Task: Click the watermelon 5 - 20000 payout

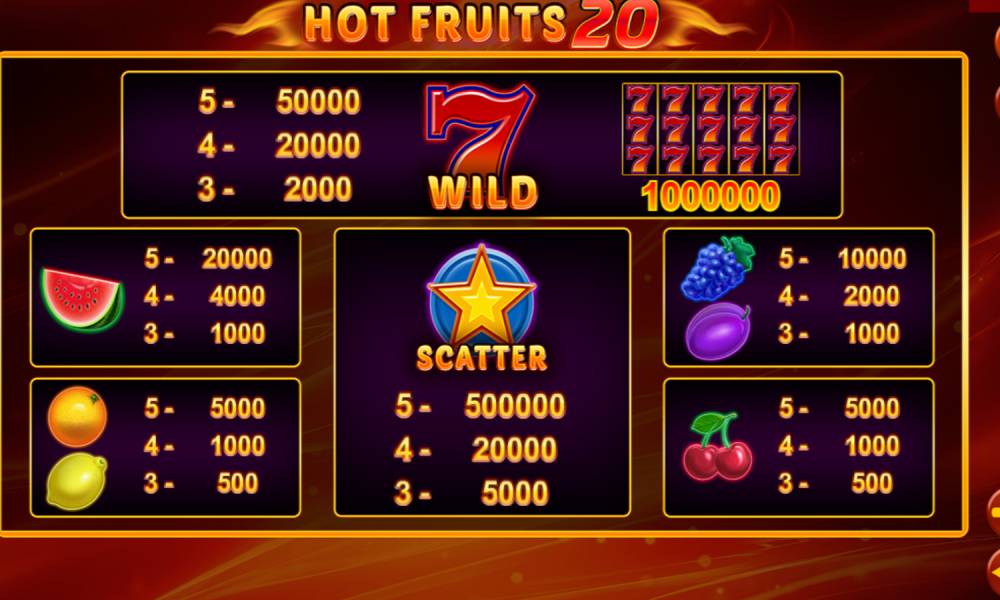Action: tap(208, 258)
